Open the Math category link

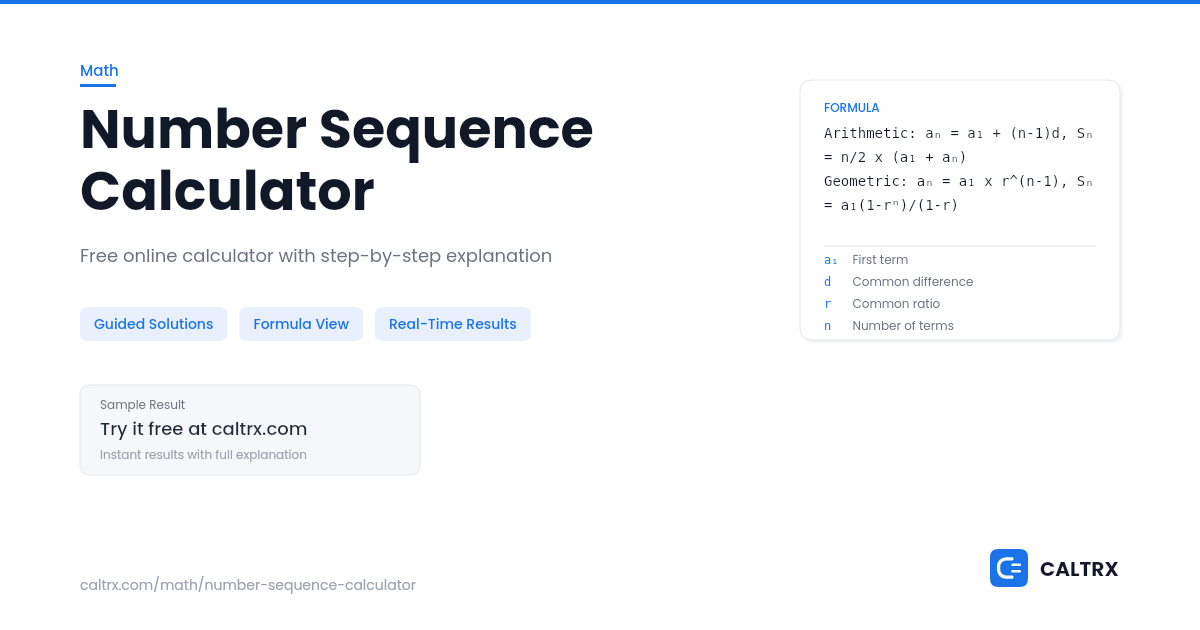[99, 70]
